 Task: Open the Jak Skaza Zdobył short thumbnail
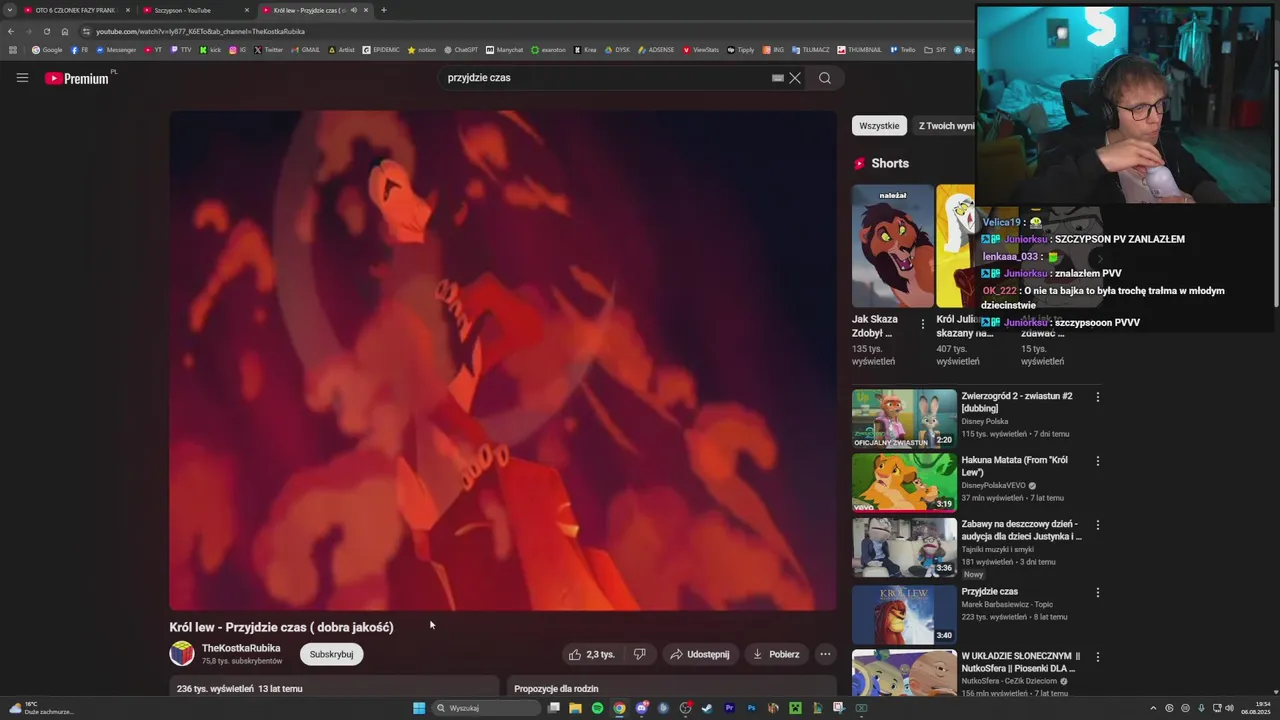pos(893,246)
